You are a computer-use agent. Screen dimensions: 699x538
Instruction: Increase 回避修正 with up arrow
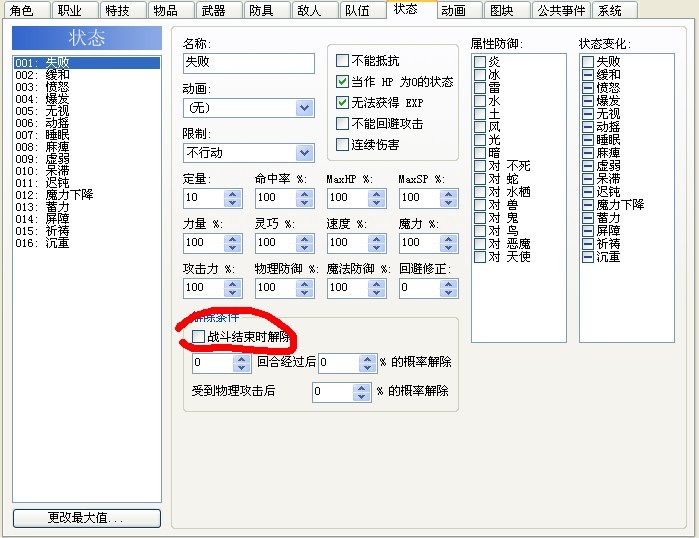[448, 283]
